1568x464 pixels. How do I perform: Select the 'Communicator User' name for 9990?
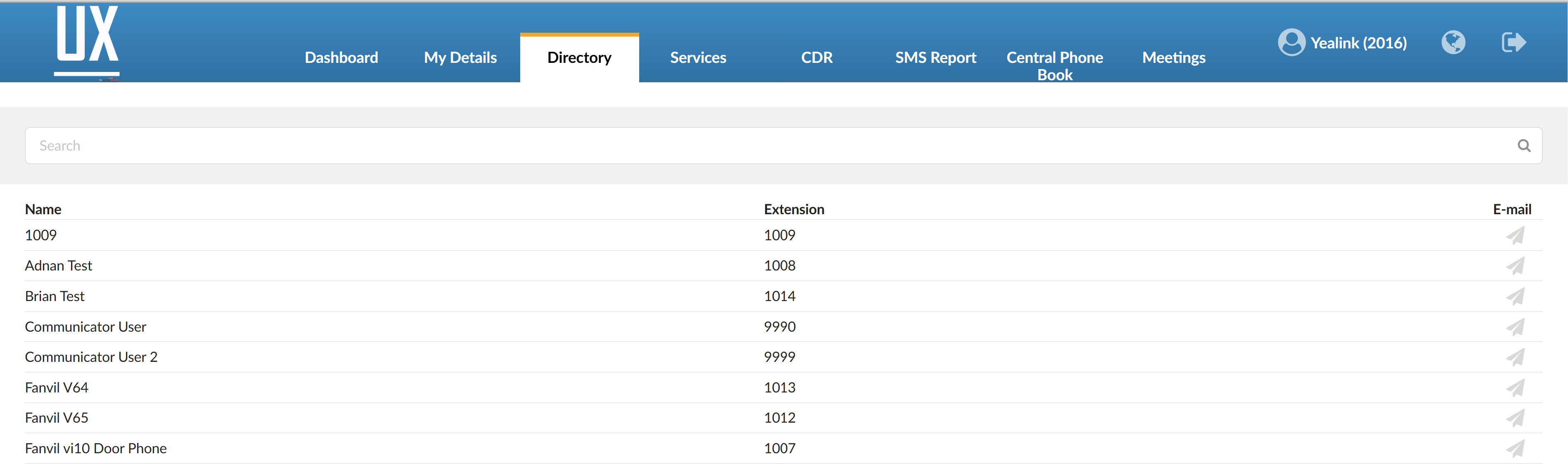click(85, 327)
